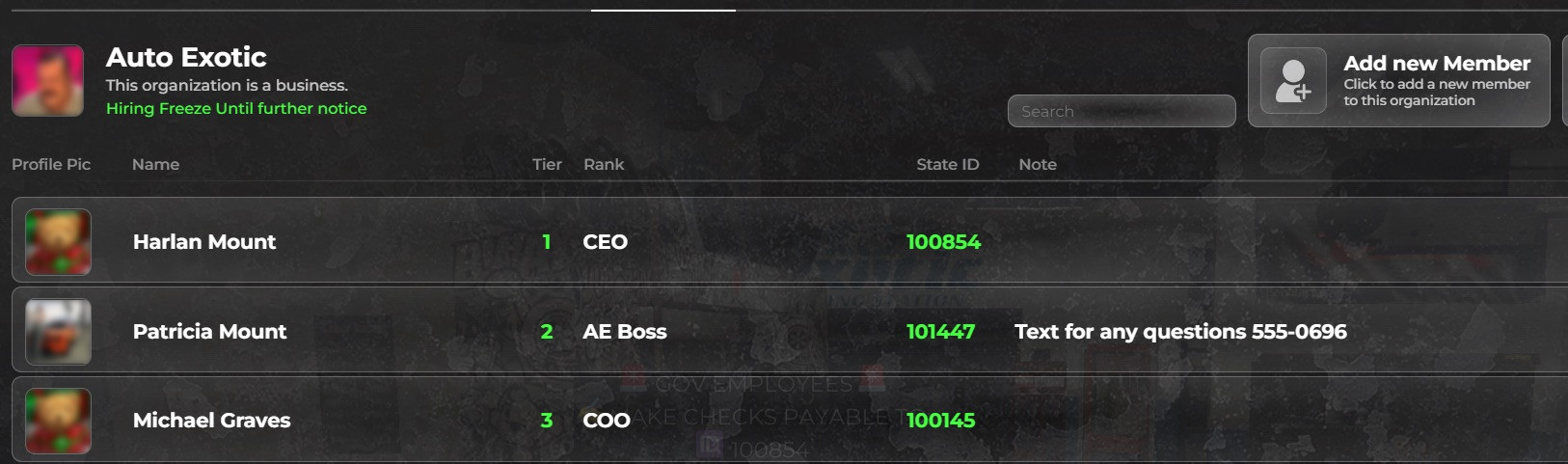Image resolution: width=1568 pixels, height=464 pixels.
Task: Open Patricia Mount's profile picture
Action: tap(58, 332)
